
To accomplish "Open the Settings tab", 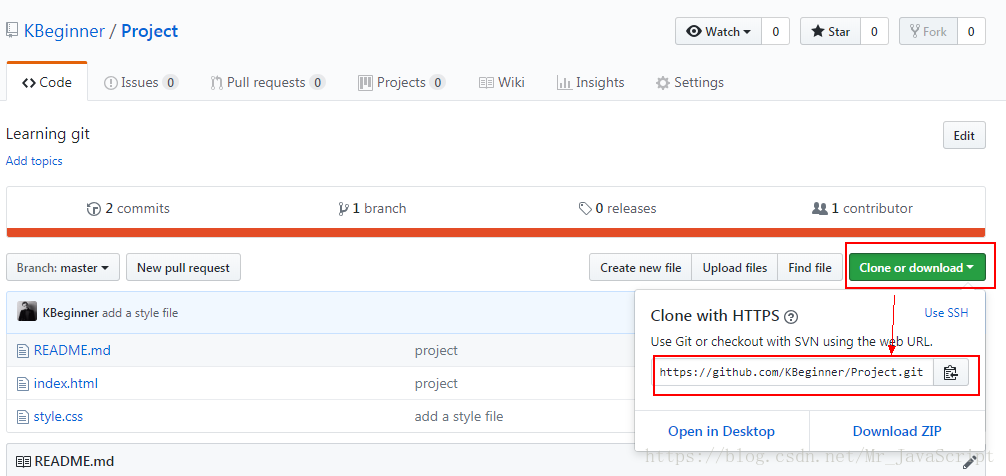I will tap(690, 82).
